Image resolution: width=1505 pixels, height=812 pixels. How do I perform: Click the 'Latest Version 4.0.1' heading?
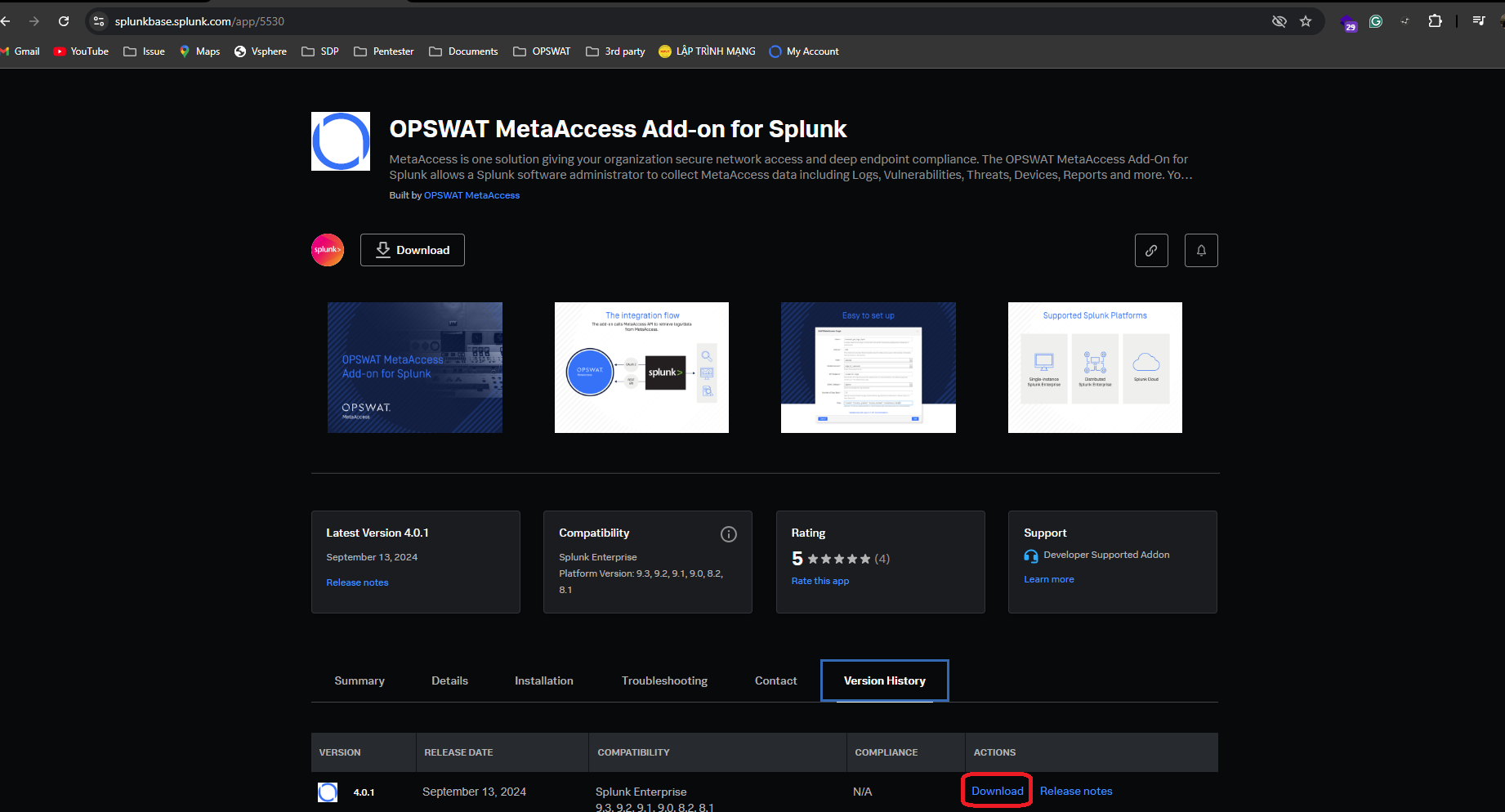pyautogui.click(x=377, y=533)
